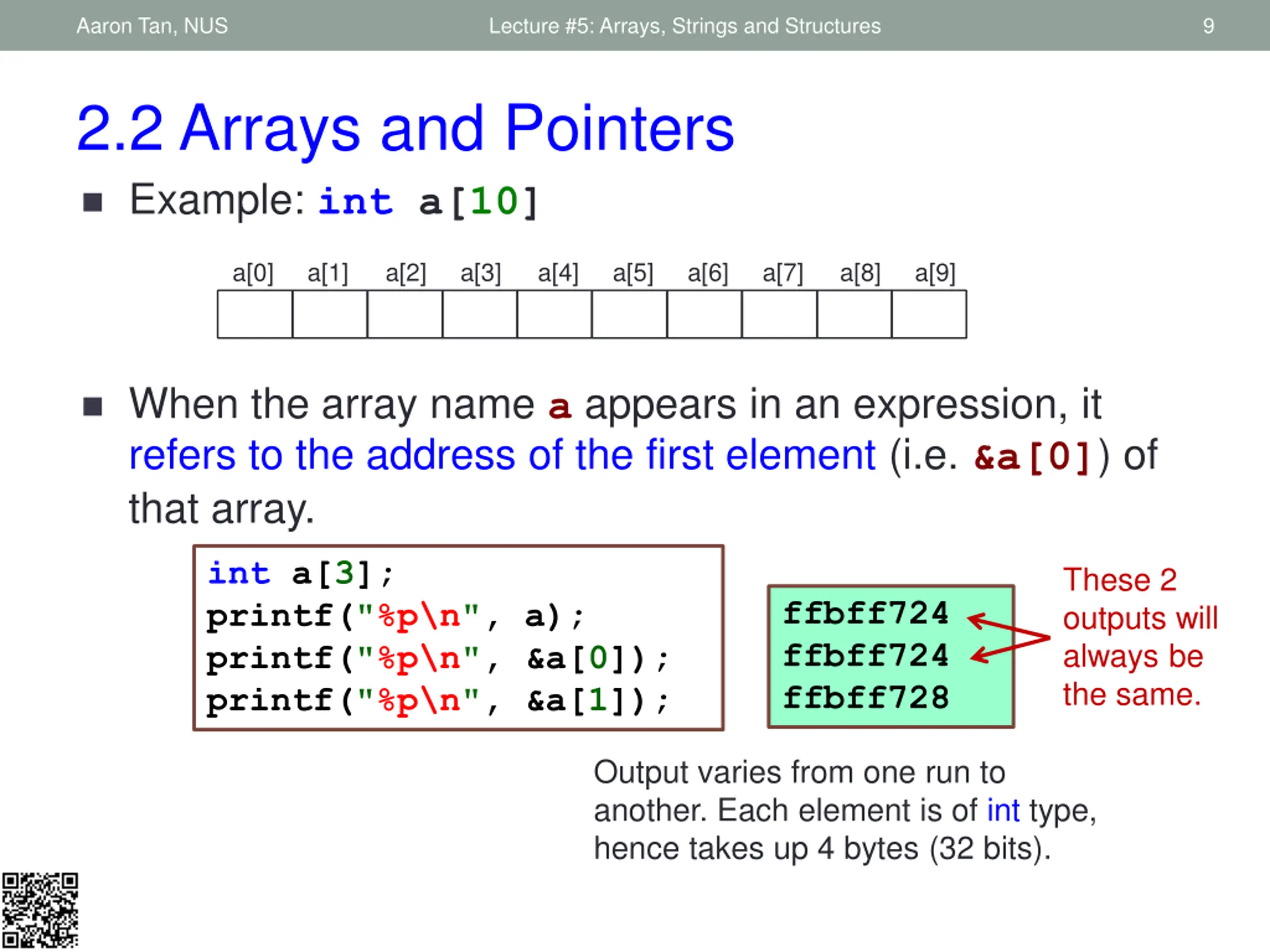Image resolution: width=1270 pixels, height=952 pixels.
Task: Click the a[0] array cell
Action: coord(255,314)
